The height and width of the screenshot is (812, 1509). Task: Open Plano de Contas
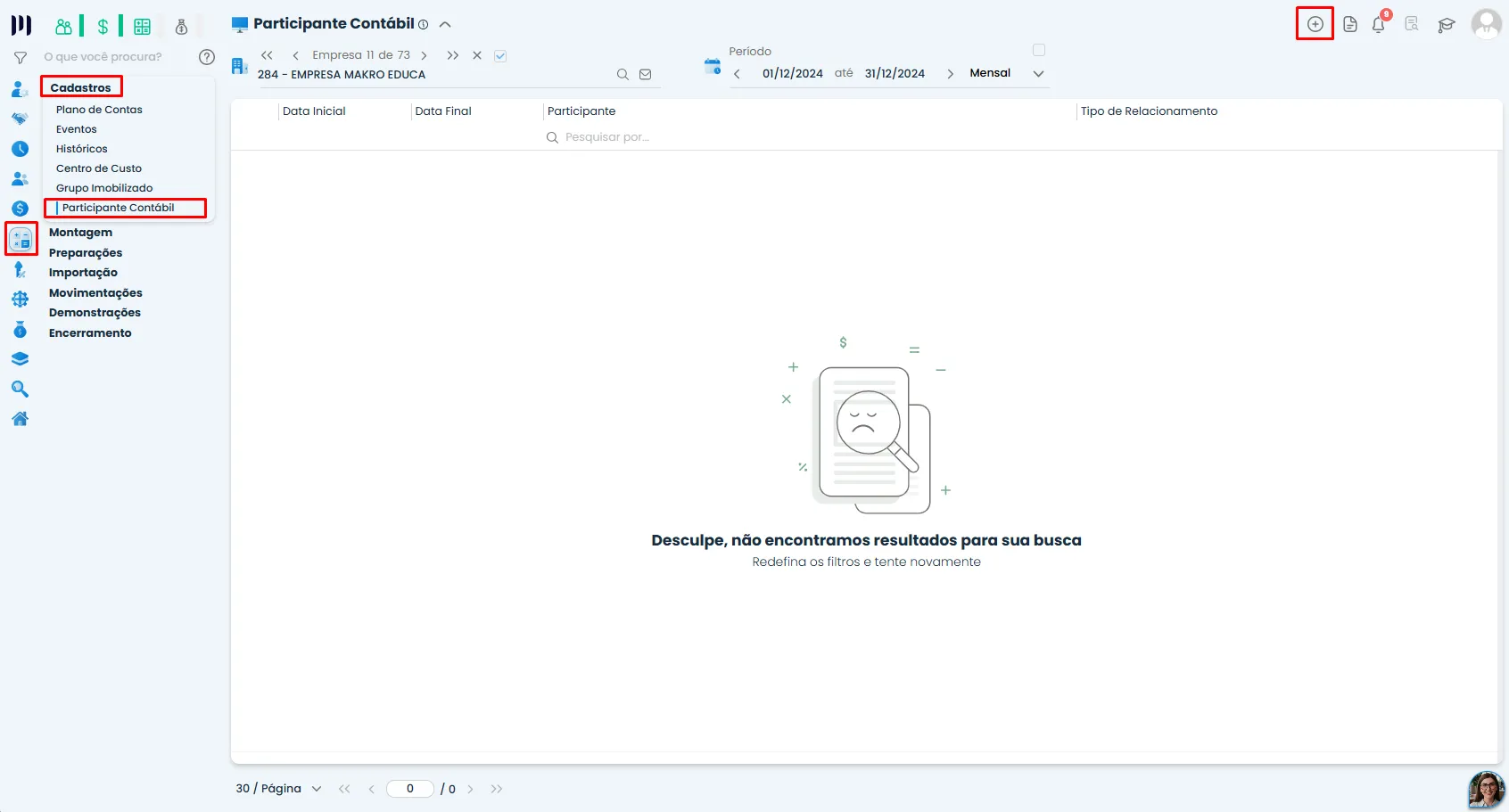coord(99,110)
